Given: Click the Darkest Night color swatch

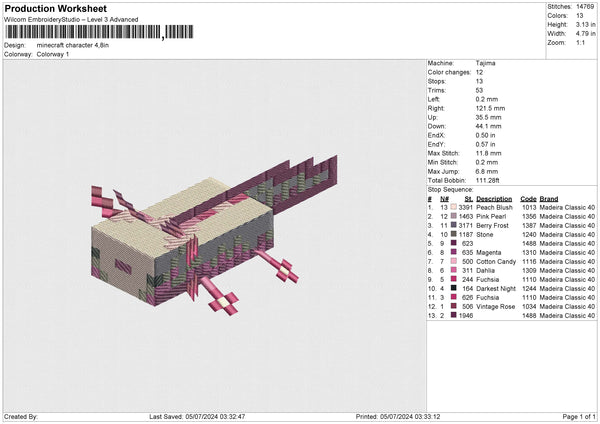Looking at the screenshot, I should (x=453, y=288).
